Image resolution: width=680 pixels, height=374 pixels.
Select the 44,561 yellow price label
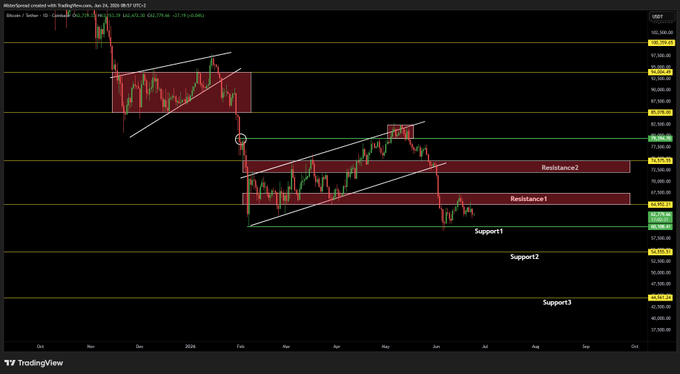(x=661, y=298)
